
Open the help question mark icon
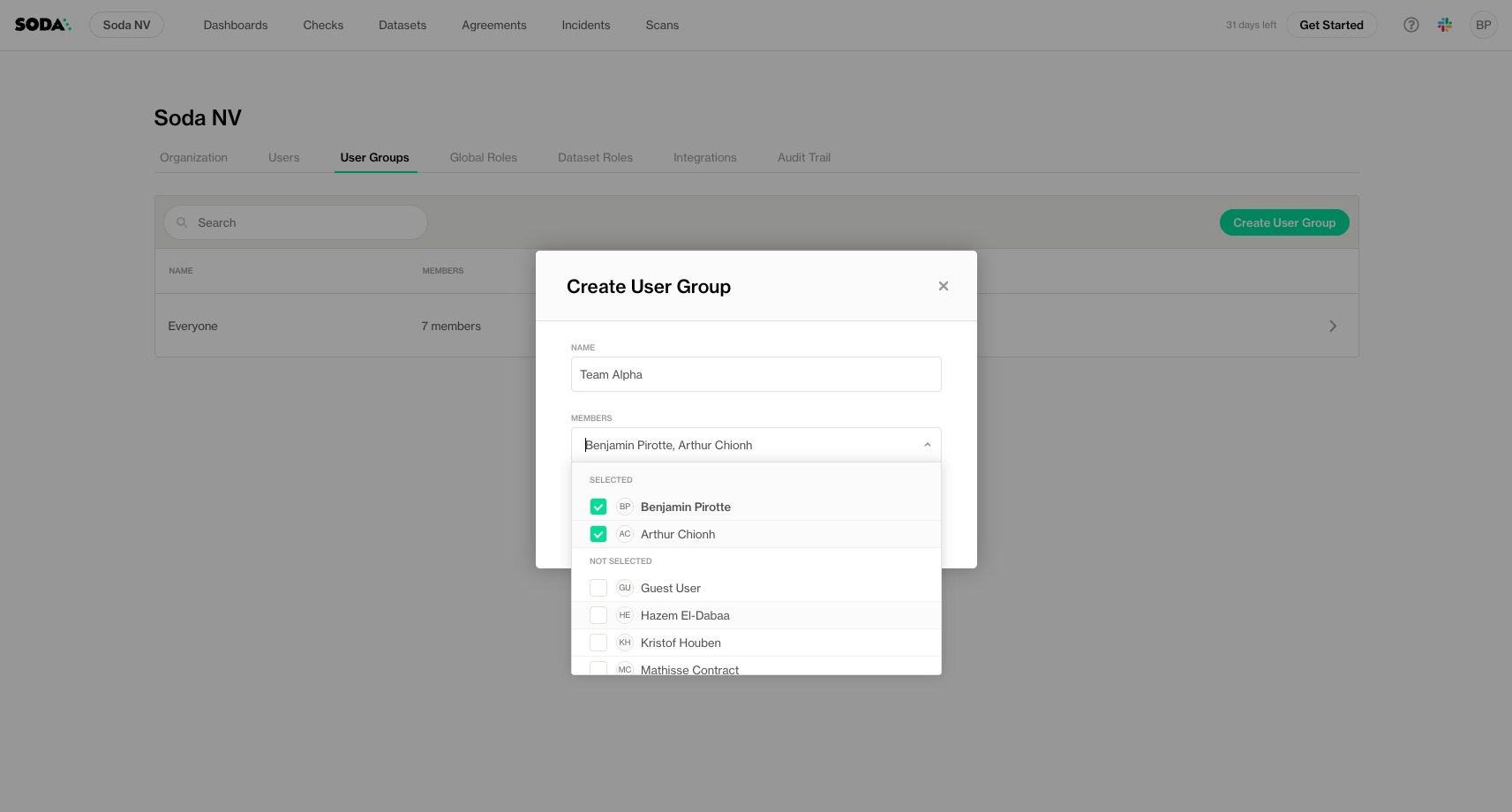(1410, 25)
